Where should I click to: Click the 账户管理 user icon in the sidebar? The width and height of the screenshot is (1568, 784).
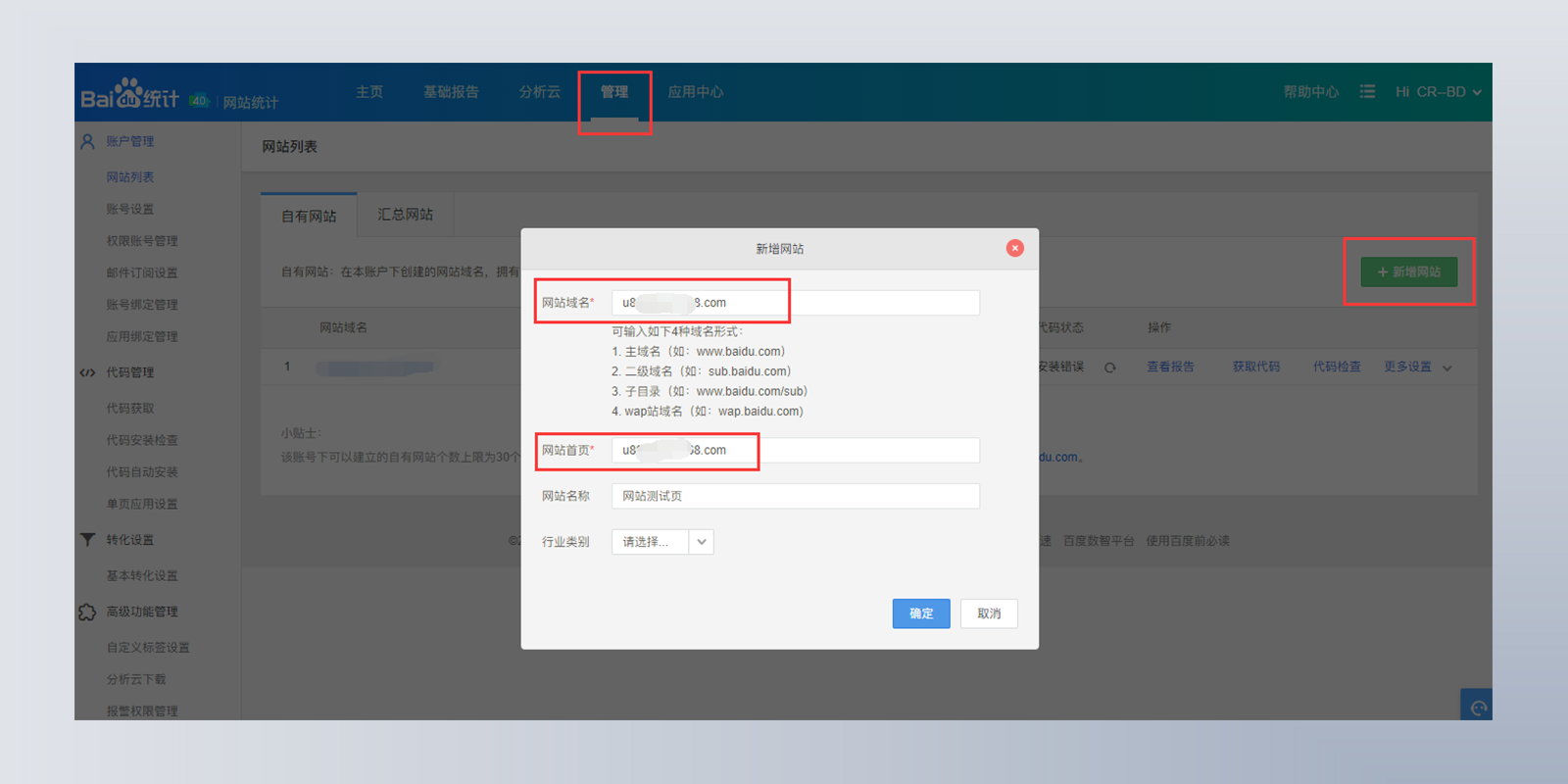87,141
